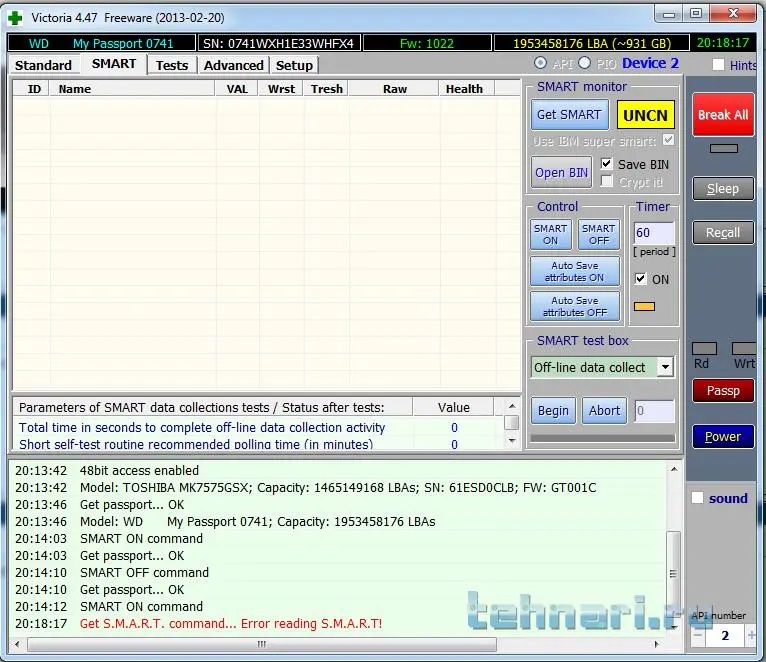
Task: Expand the Off-line data collect dropdown
Action: click(x=665, y=367)
